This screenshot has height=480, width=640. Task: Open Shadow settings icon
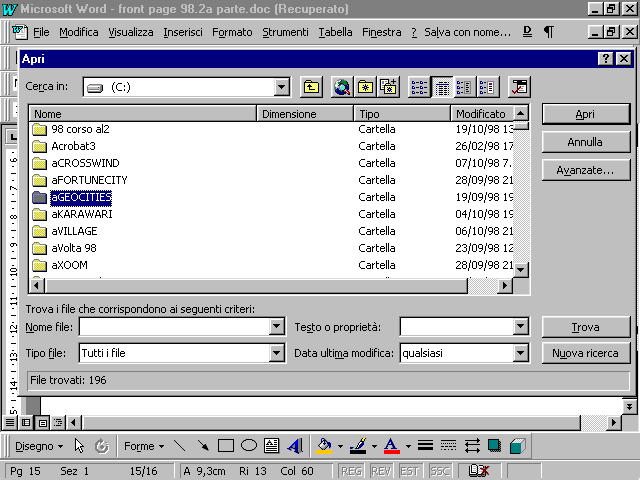point(494,446)
